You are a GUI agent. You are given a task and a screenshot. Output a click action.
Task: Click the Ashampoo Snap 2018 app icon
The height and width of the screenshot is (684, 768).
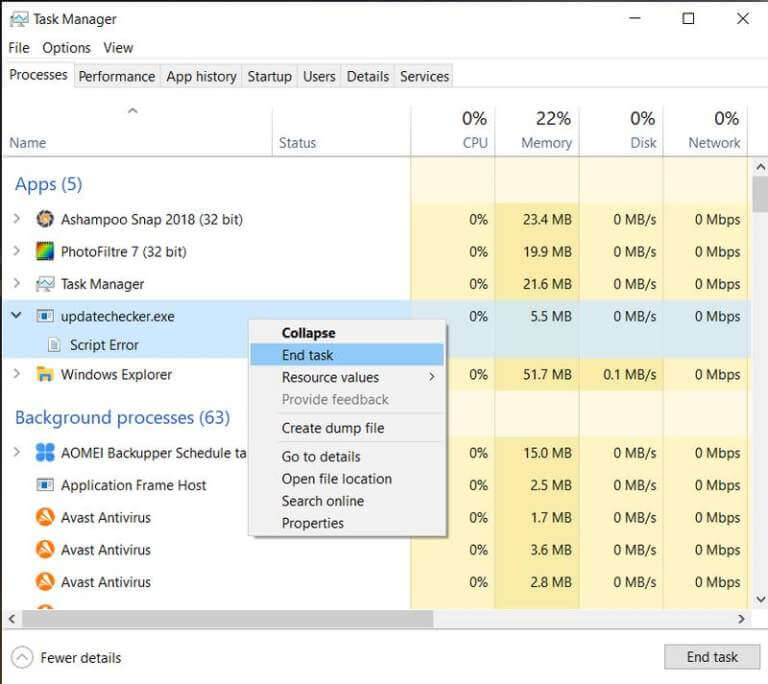pyautogui.click(x=45, y=219)
